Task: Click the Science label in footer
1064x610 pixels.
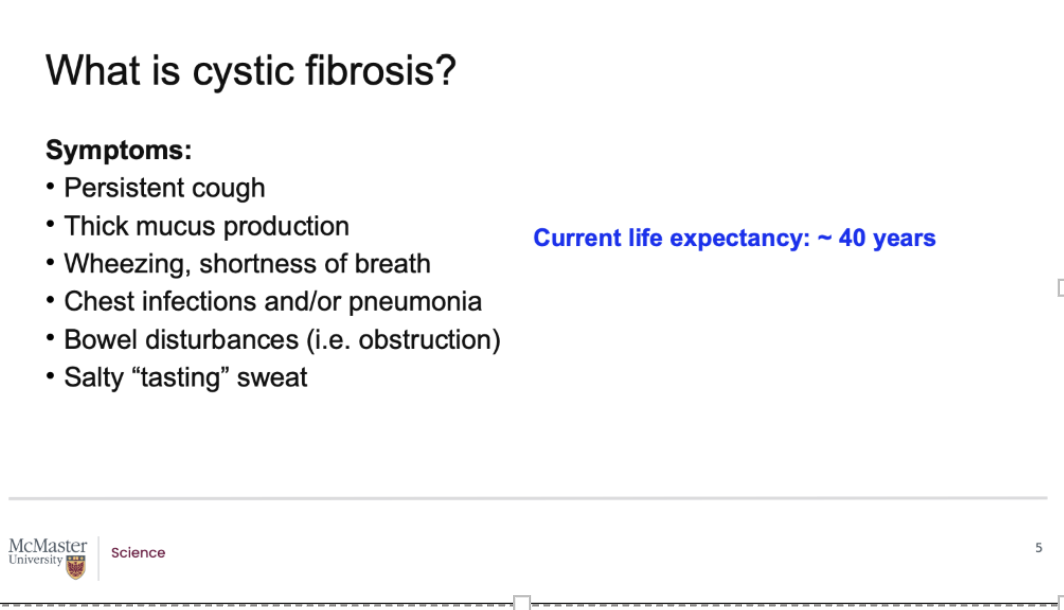Action: [x=138, y=553]
